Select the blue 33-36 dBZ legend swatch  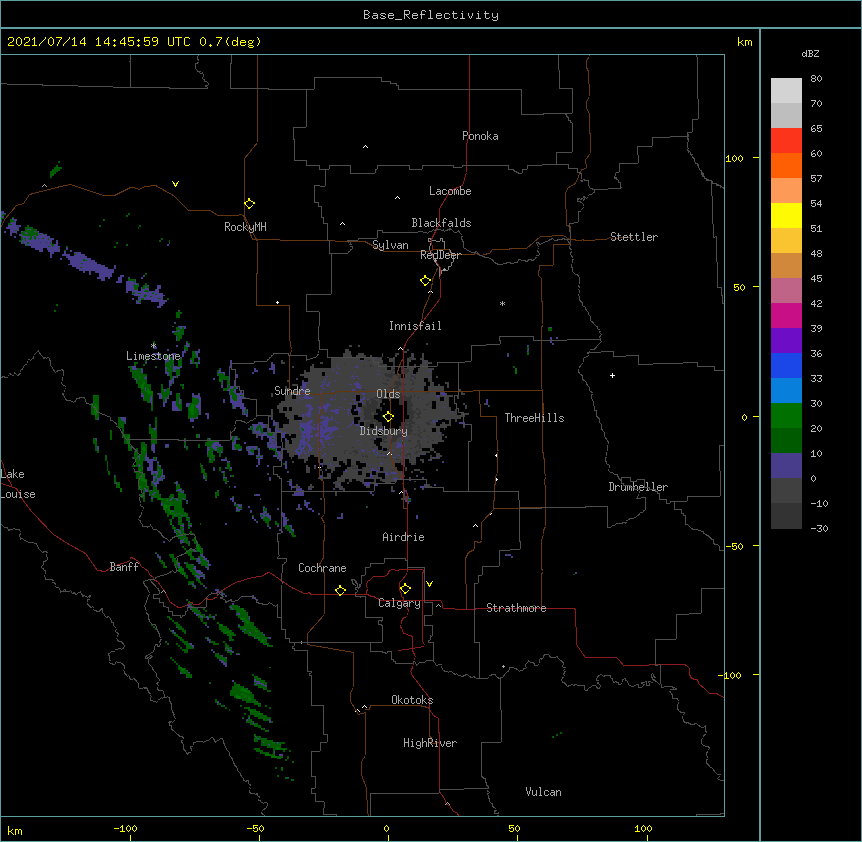(x=786, y=365)
